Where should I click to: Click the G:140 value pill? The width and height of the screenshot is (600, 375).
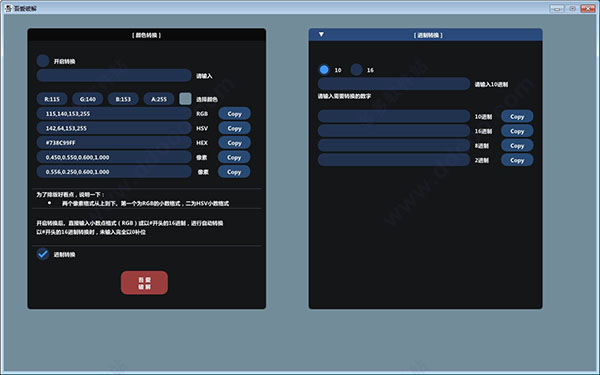pyautogui.click(x=88, y=99)
